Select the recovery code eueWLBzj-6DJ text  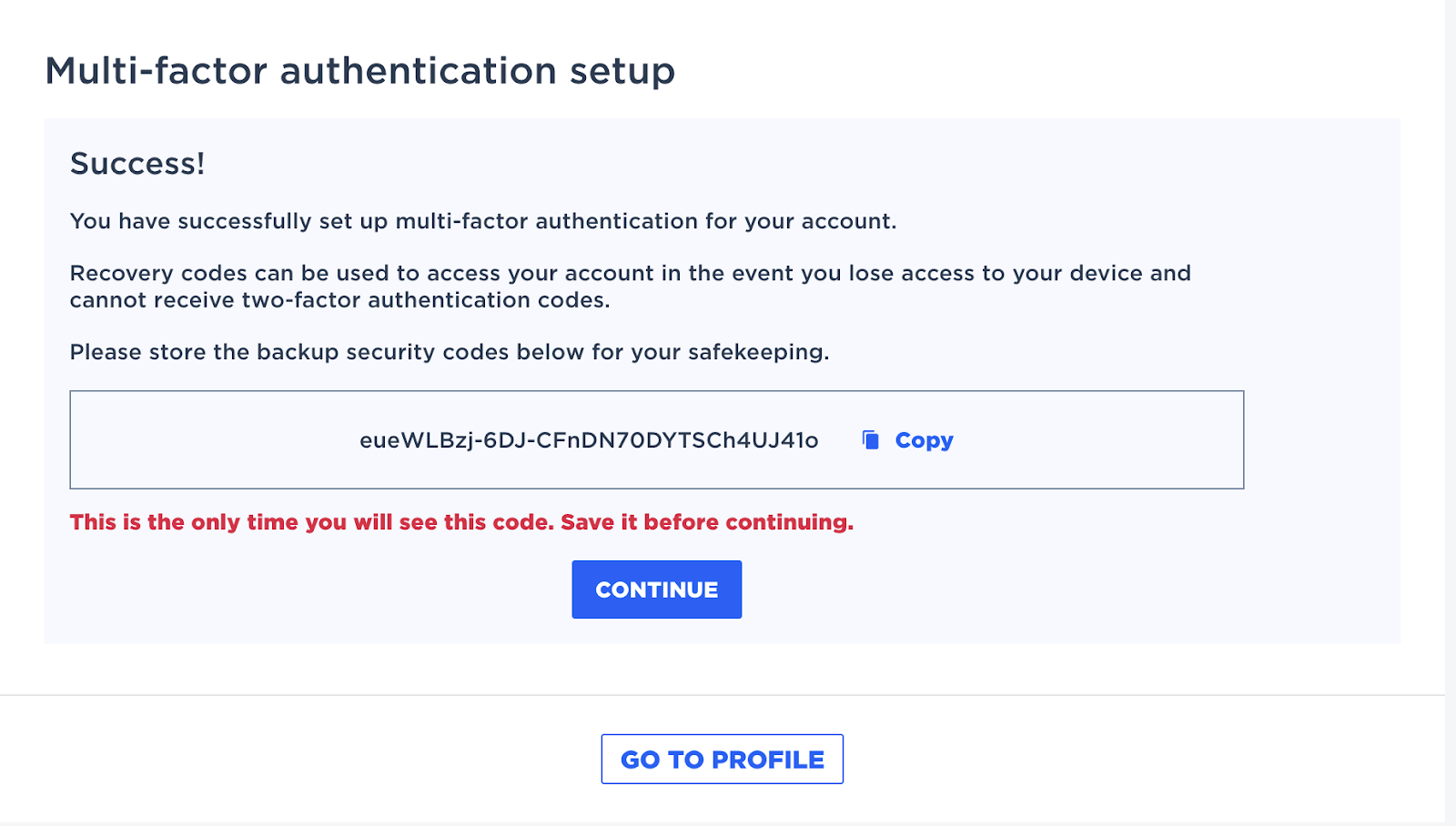(x=589, y=440)
